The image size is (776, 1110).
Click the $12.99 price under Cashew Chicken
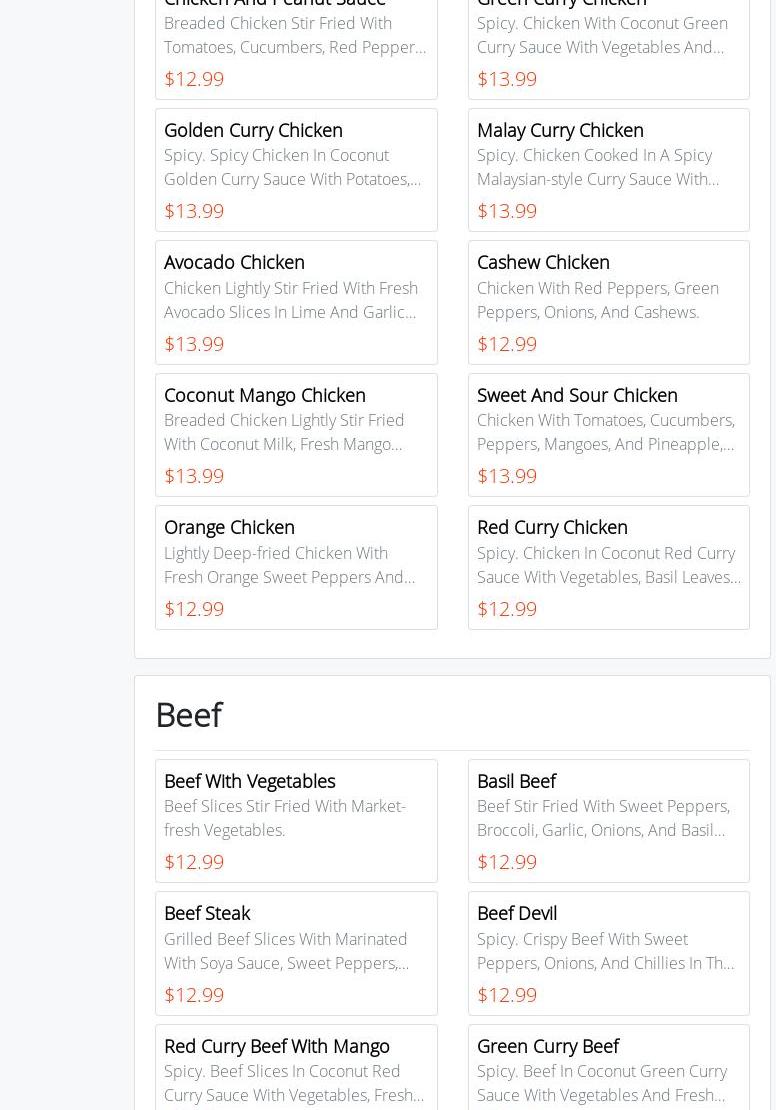click(507, 344)
